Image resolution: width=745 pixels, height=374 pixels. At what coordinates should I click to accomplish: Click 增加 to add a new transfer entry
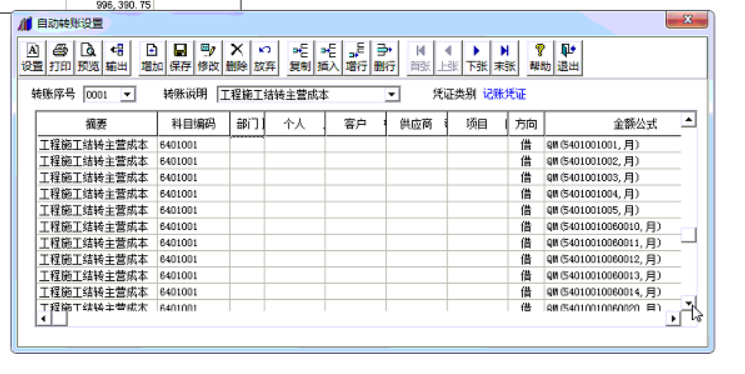pos(152,58)
